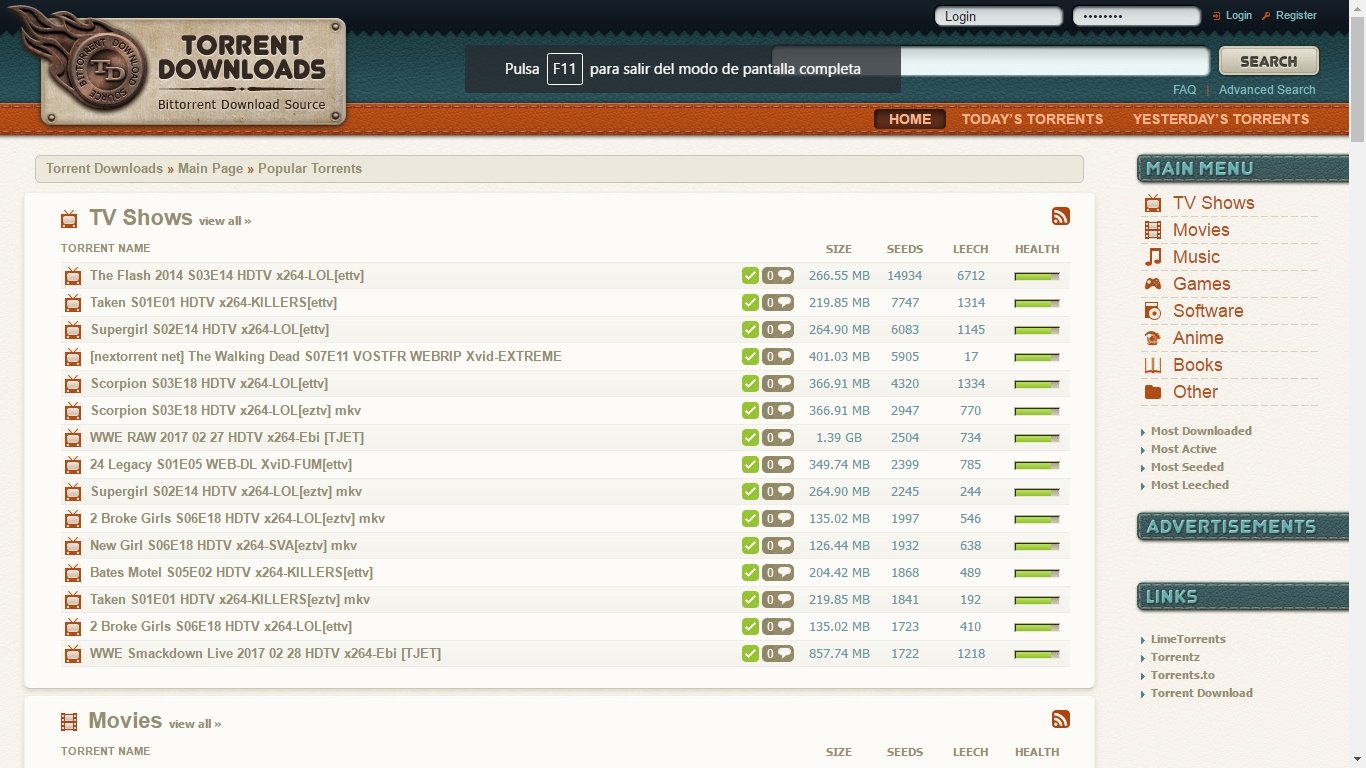Click 'Main Page' in breadcrumb
The image size is (1366, 768).
click(x=210, y=168)
